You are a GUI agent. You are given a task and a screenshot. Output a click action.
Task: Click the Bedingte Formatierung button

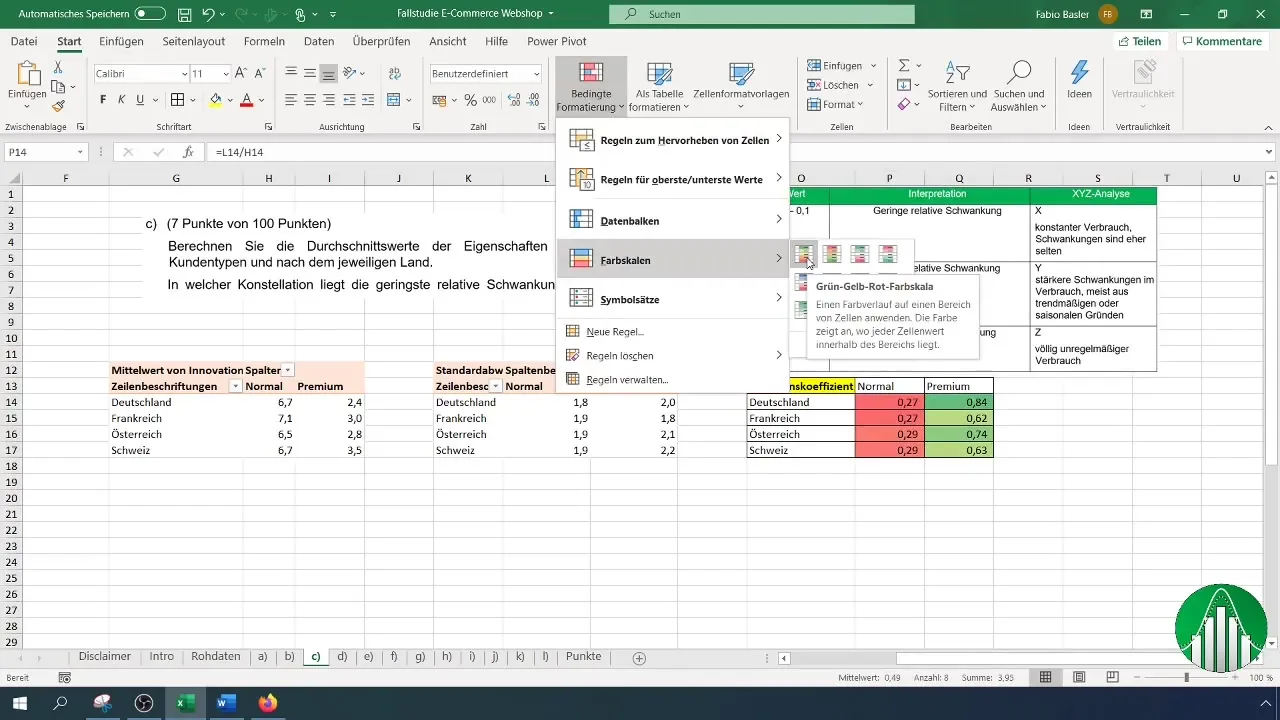(591, 86)
